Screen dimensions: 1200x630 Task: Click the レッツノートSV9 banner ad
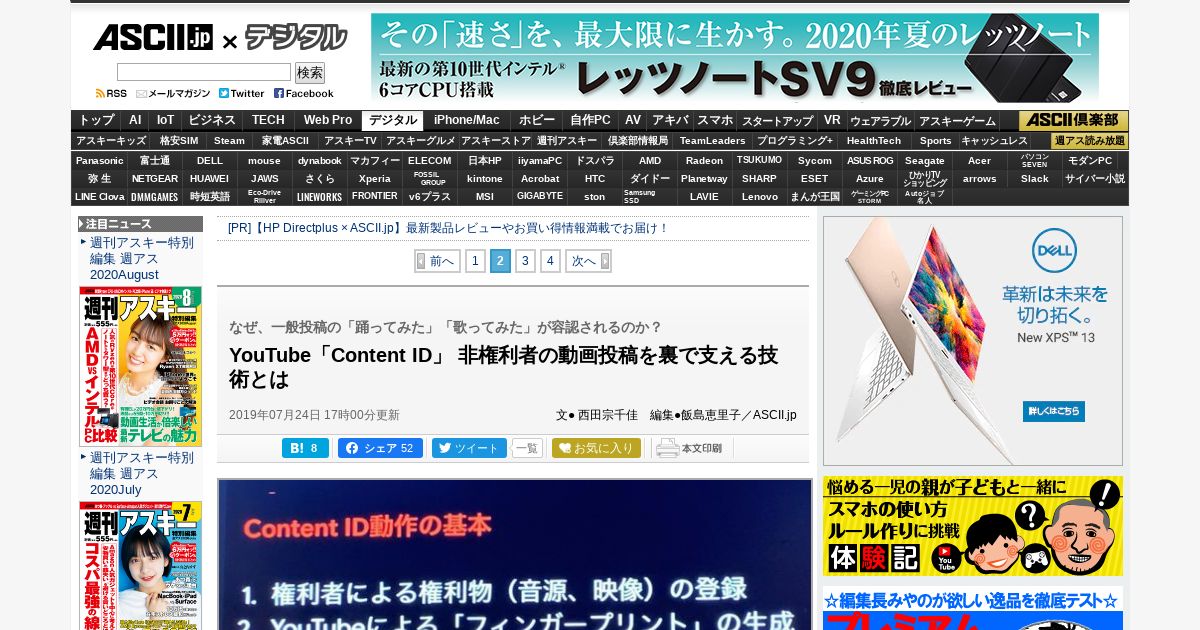pos(735,58)
